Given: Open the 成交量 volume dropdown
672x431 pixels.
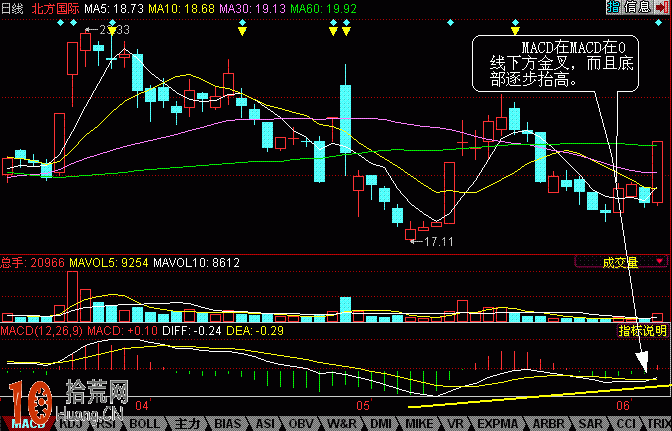Looking at the screenshot, I should 620,263.
